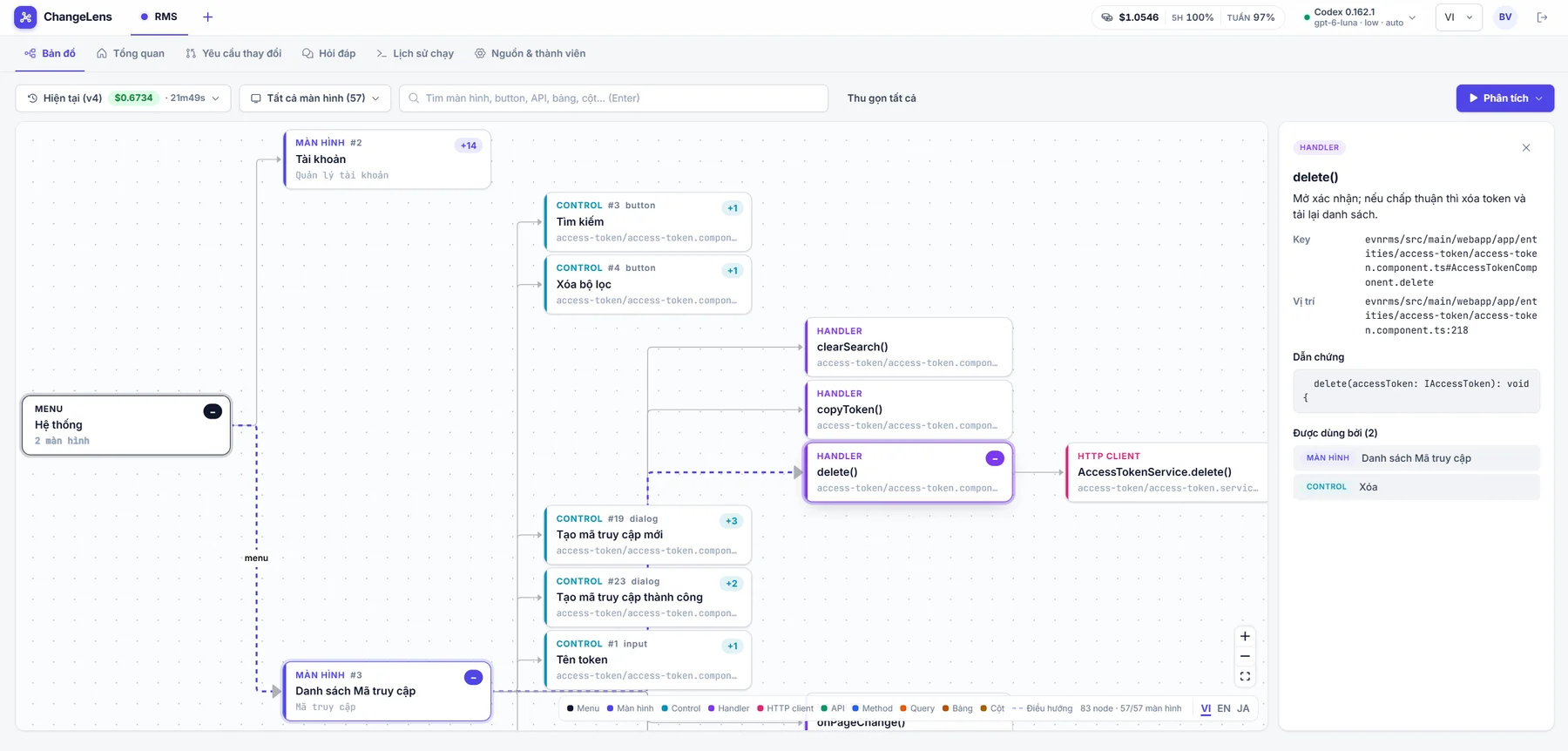Switch to the Tổng quan tab

point(131,53)
